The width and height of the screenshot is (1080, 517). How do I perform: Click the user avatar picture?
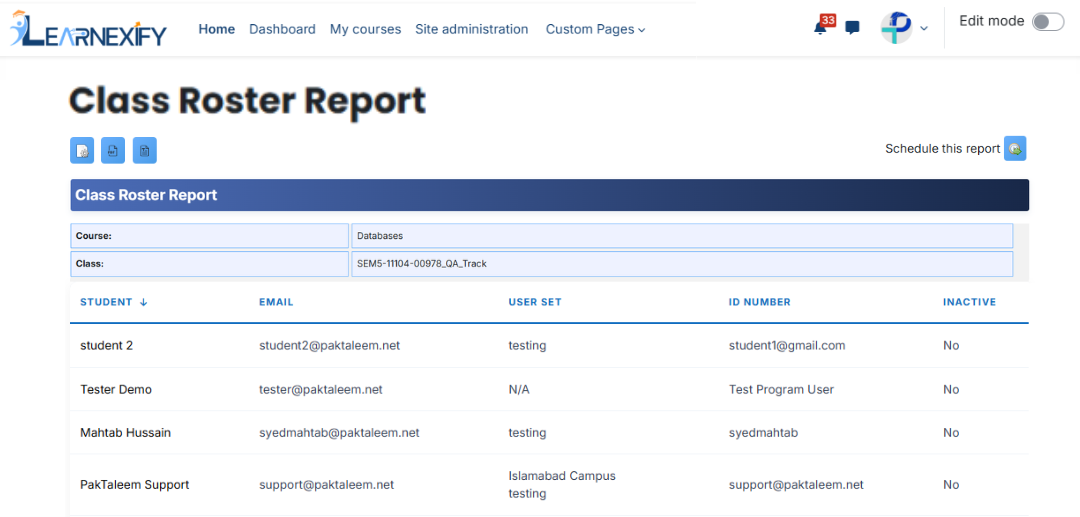click(897, 28)
